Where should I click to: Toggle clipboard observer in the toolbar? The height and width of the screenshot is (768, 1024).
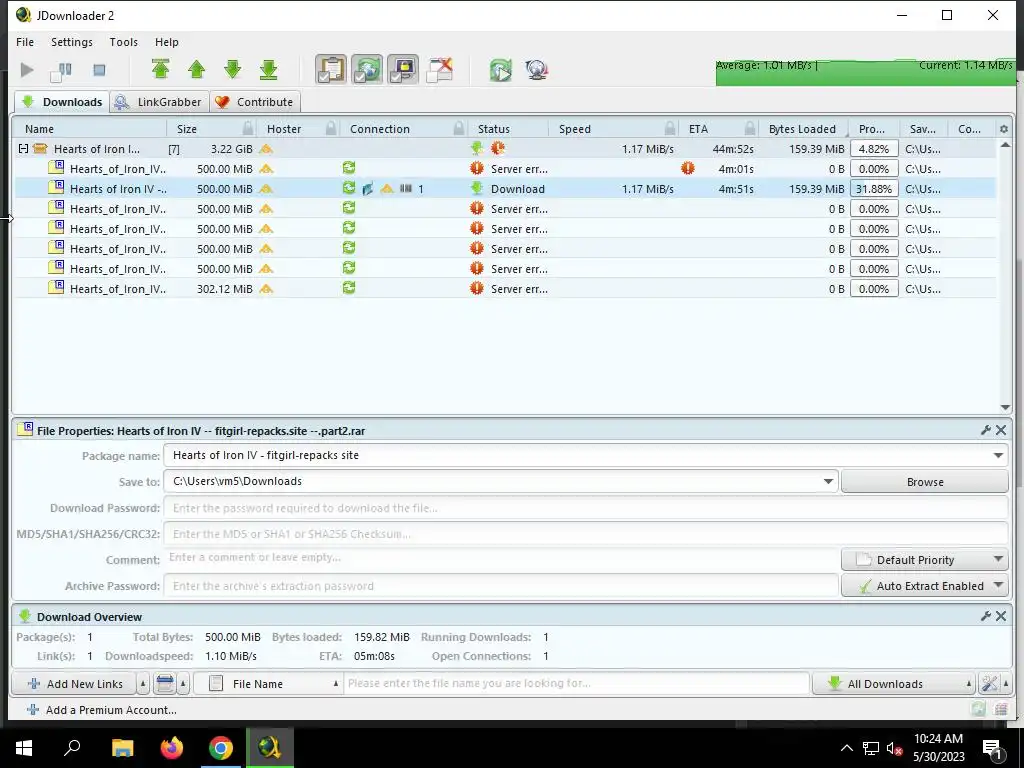point(331,69)
